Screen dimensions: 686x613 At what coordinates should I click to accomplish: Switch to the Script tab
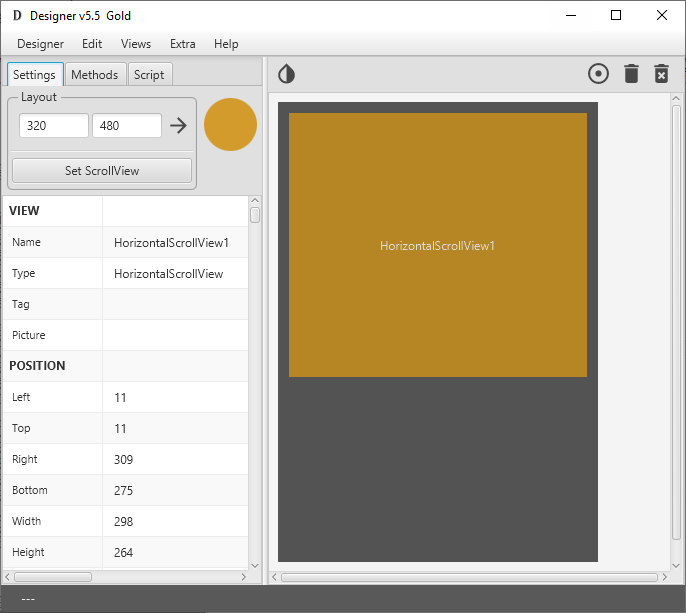[149, 75]
